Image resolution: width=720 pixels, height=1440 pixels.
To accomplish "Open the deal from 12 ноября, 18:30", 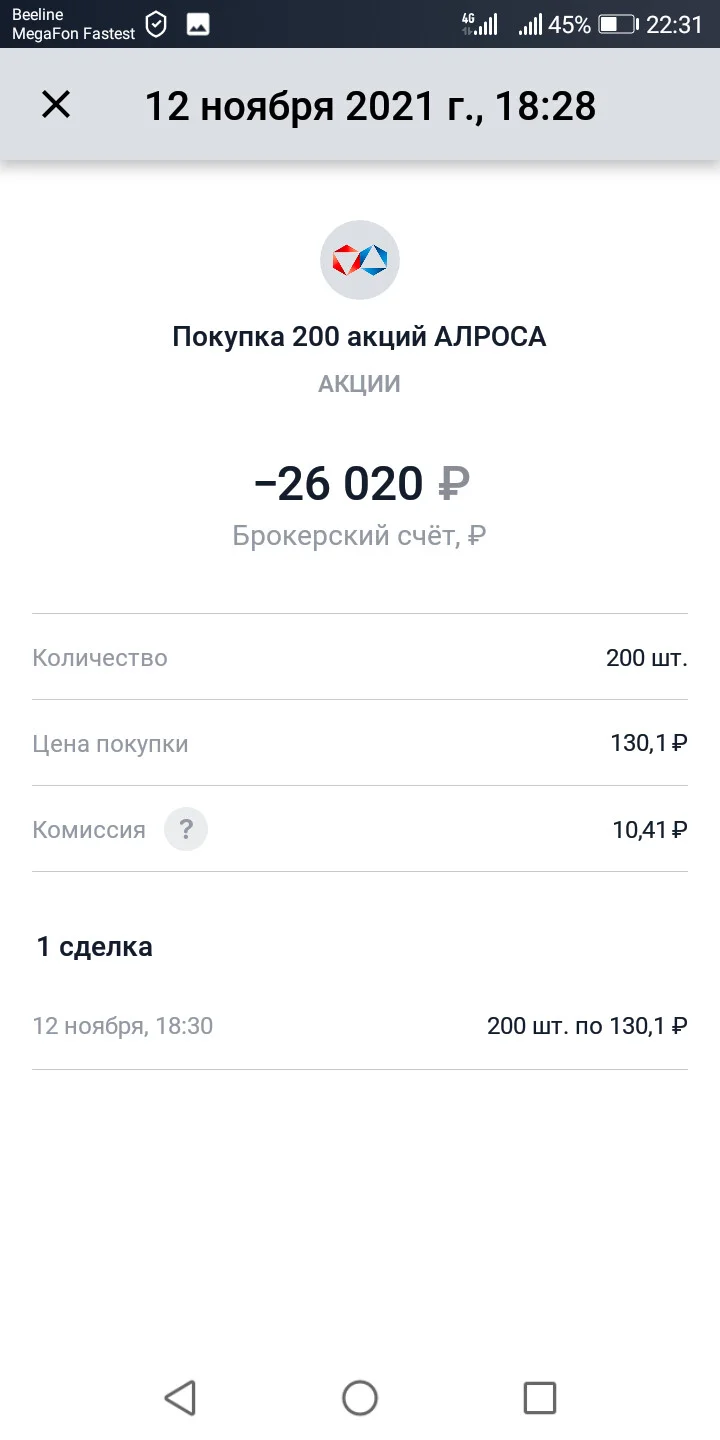I will coord(360,1026).
